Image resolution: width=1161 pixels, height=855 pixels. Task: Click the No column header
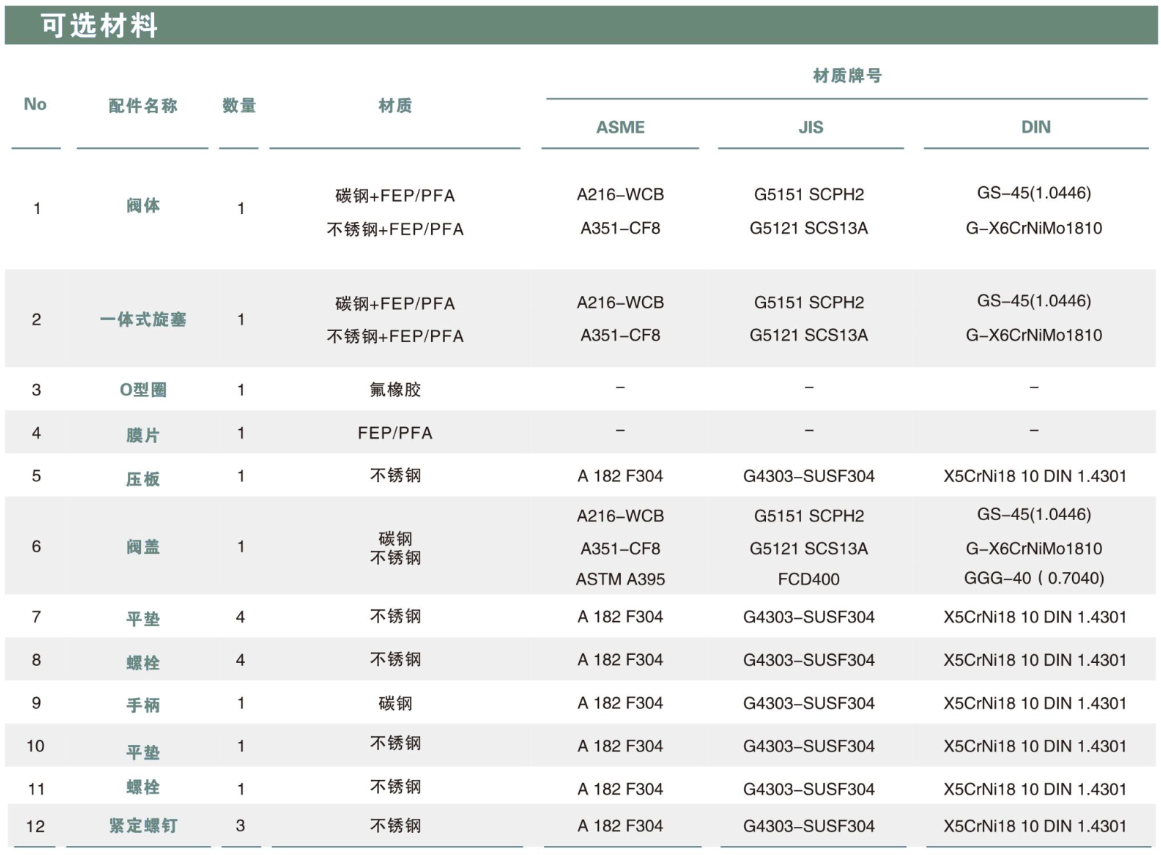point(35,105)
